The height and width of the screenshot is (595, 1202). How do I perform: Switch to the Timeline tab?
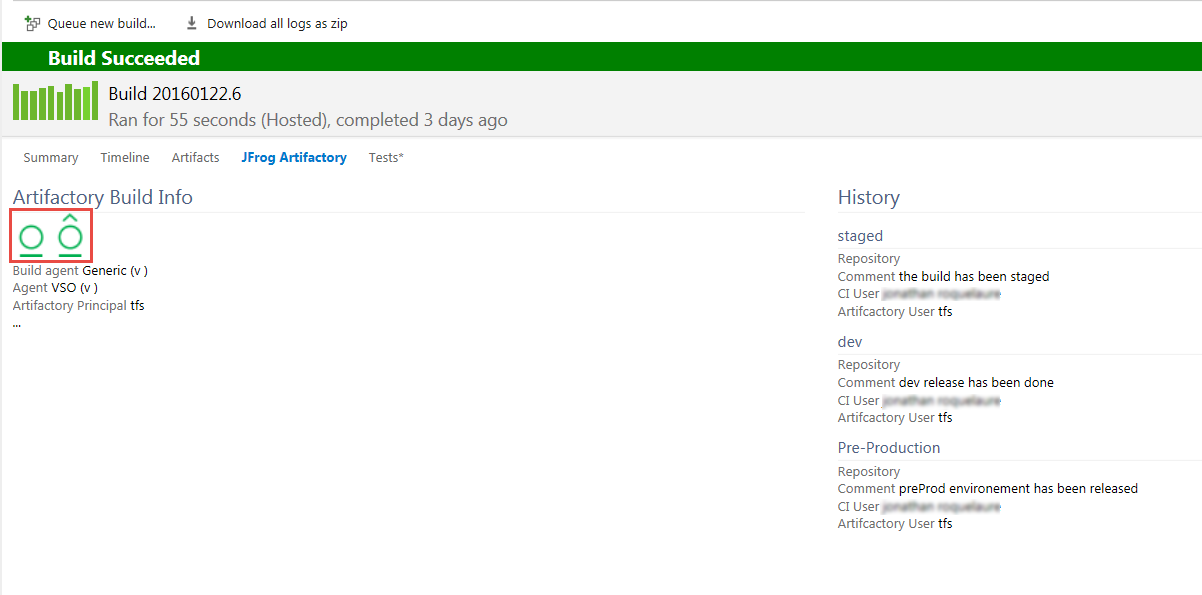(125, 157)
